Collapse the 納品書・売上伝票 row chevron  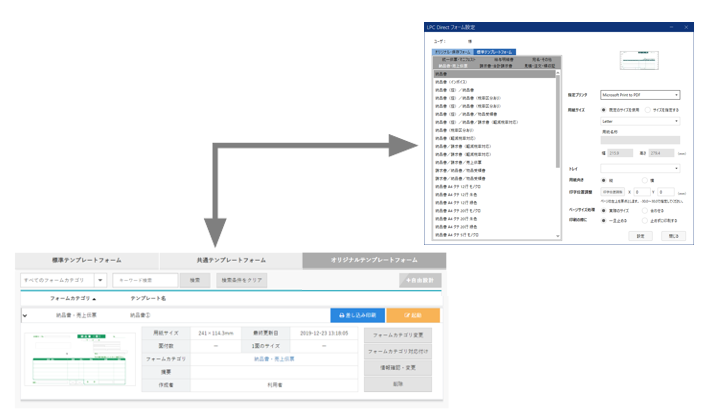tap(25, 315)
